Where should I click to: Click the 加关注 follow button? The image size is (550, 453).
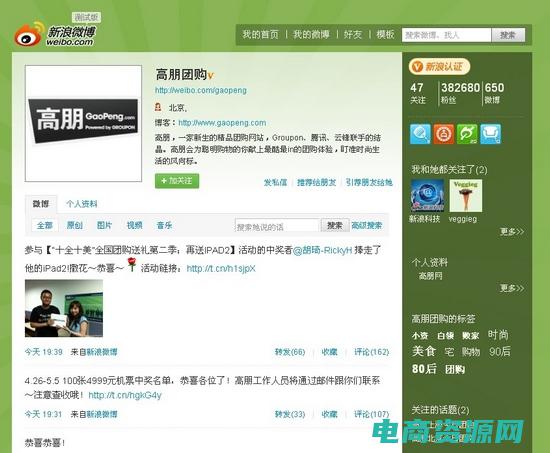click(x=177, y=181)
